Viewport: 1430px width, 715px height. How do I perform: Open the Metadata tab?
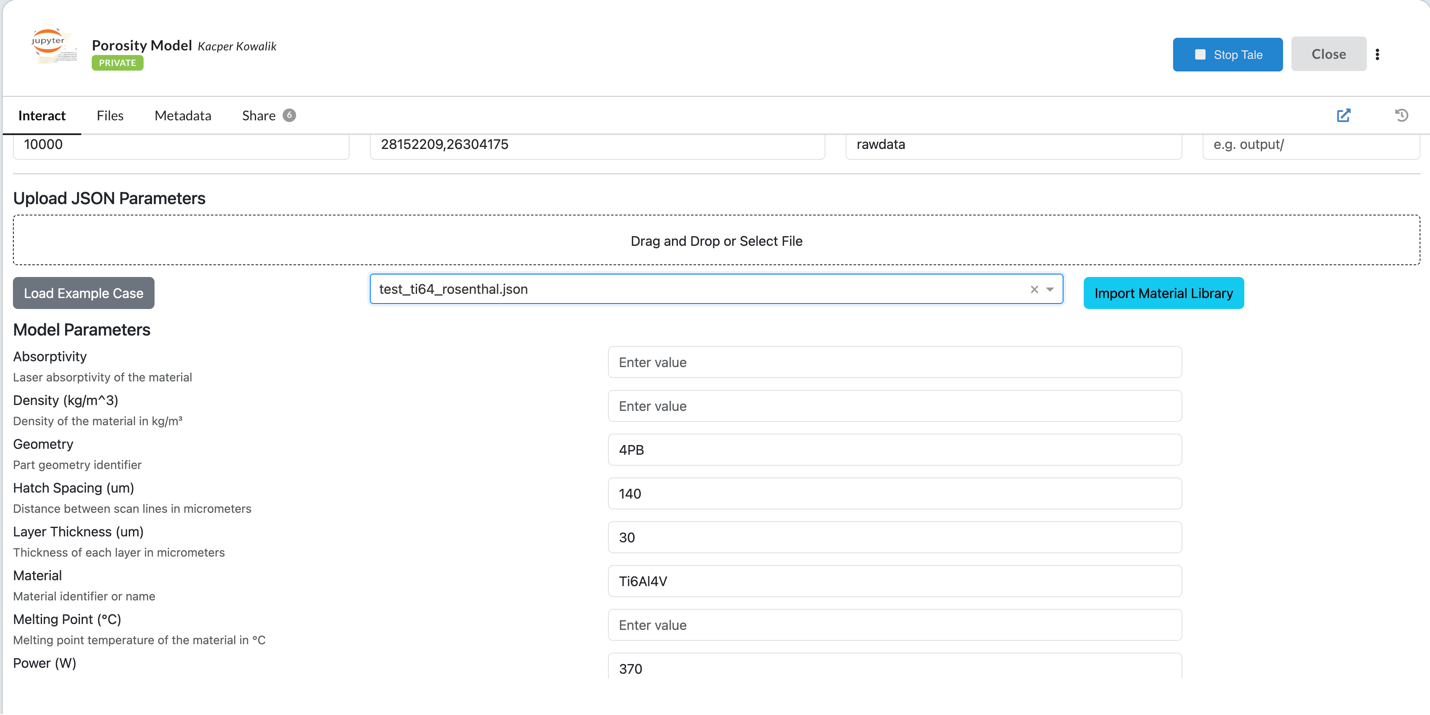click(182, 115)
